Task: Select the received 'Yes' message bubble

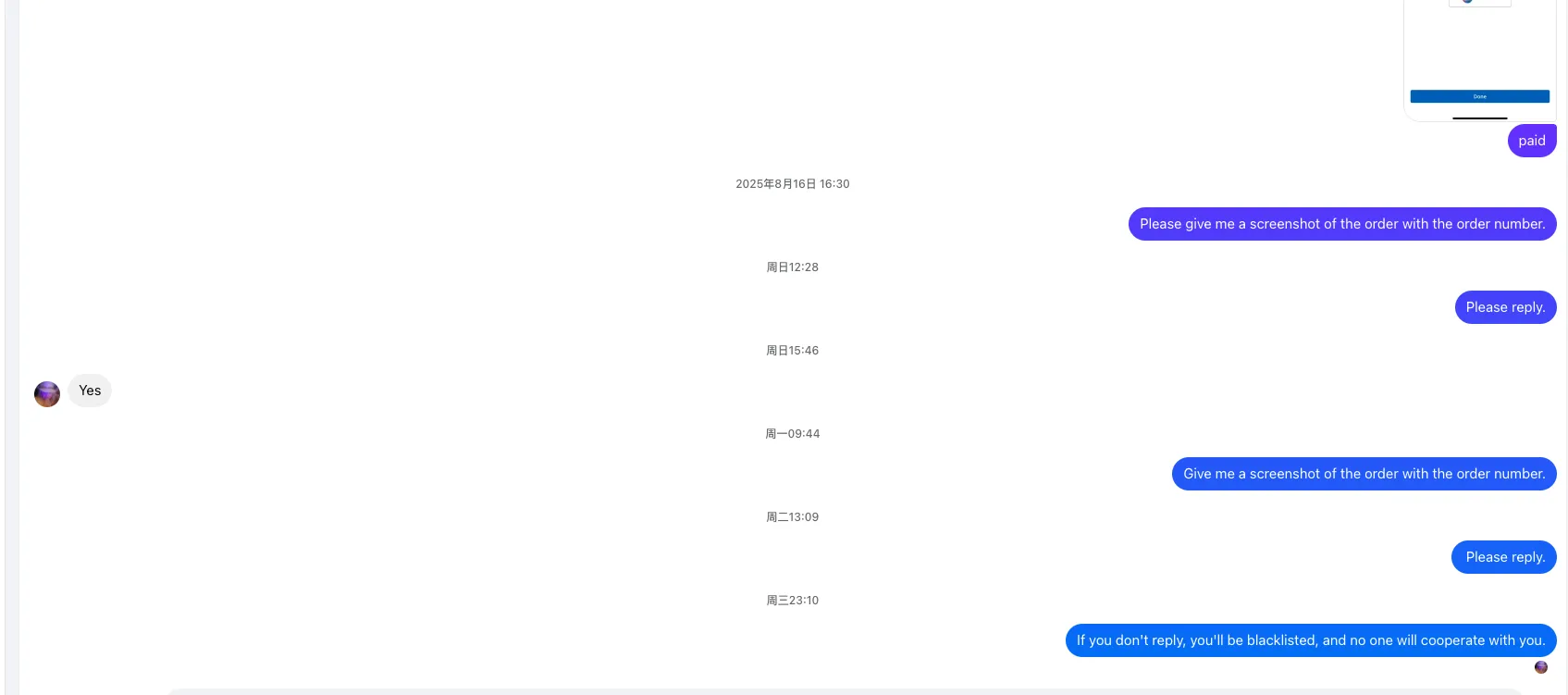Action: pyautogui.click(x=90, y=391)
